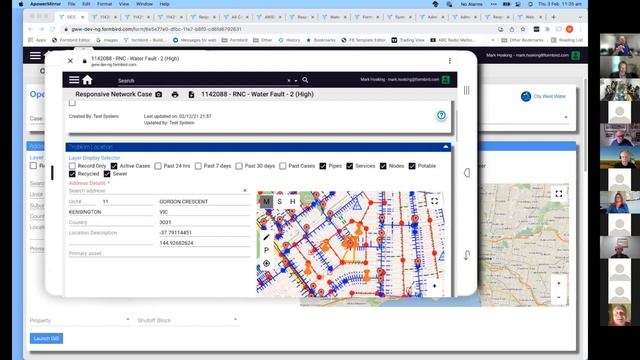The height and width of the screenshot is (360, 640).
Task: Zoom in on the background map
Action: point(559,283)
